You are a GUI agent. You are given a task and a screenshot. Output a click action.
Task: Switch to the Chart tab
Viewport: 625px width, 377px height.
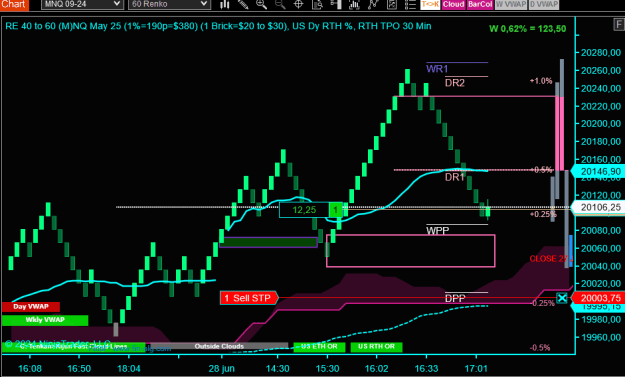(x=14, y=4)
